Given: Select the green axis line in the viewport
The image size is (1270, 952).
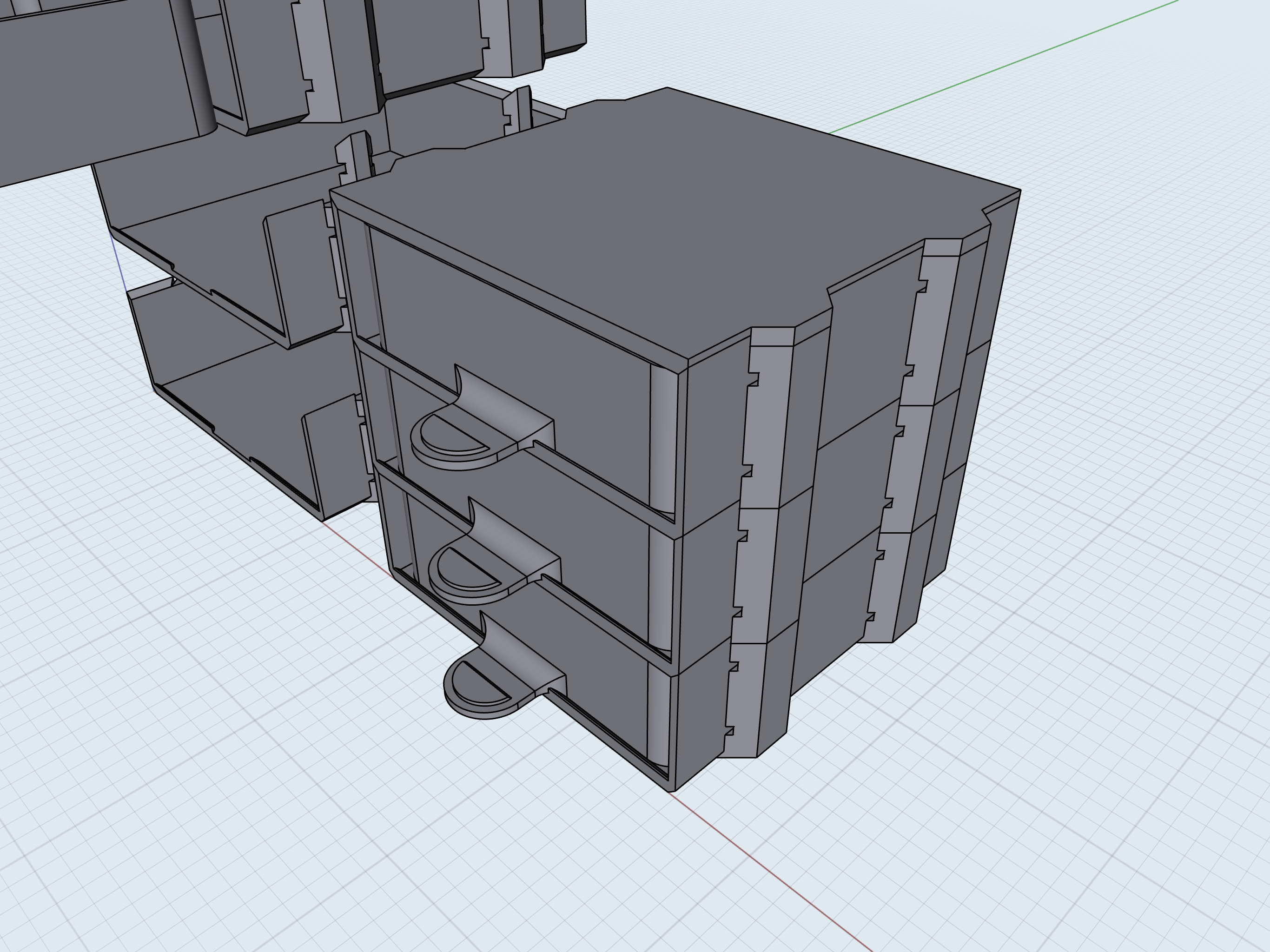Looking at the screenshot, I should tap(1004, 67).
